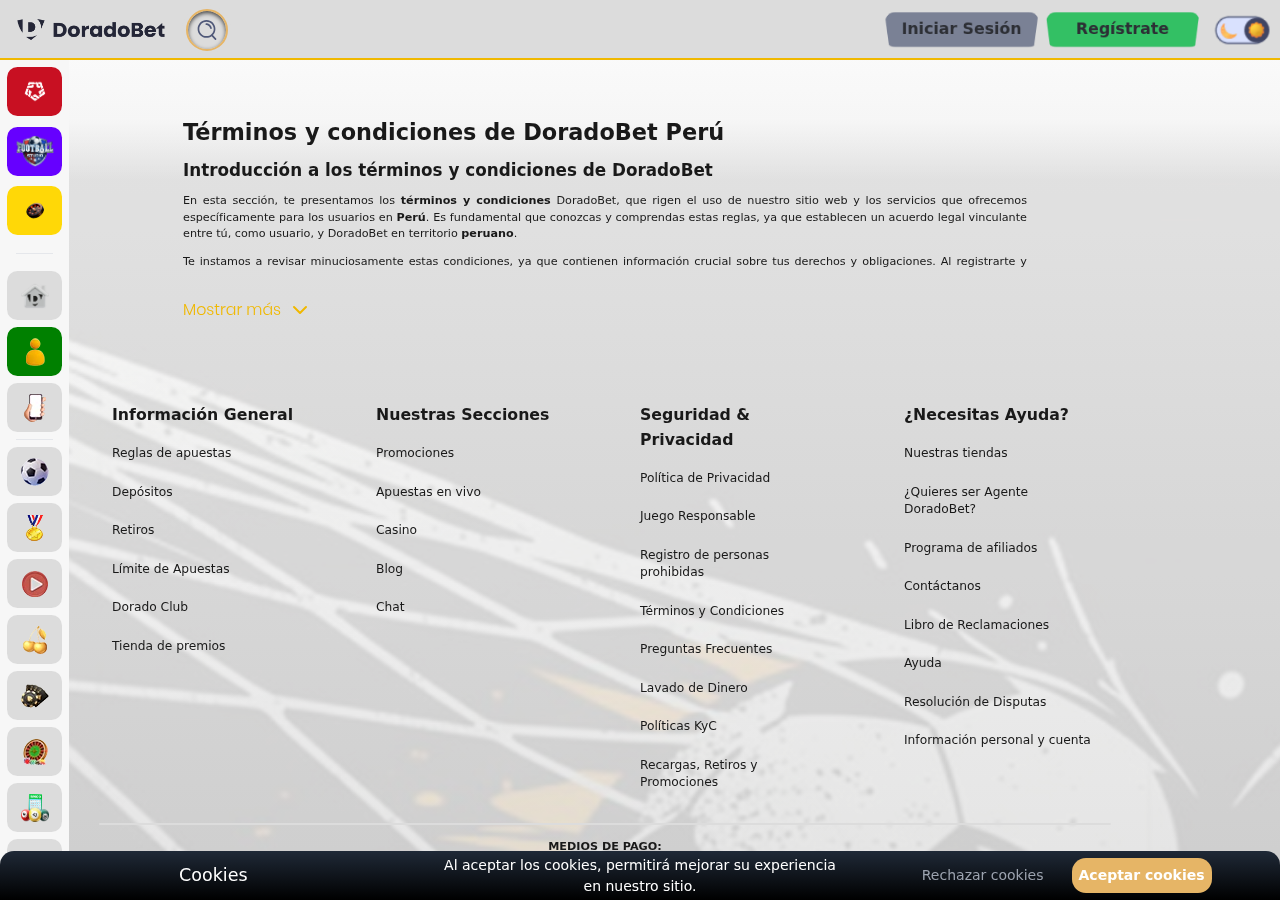Open Programa de afiliados link
The height and width of the screenshot is (900, 1280).
pyautogui.click(x=970, y=548)
